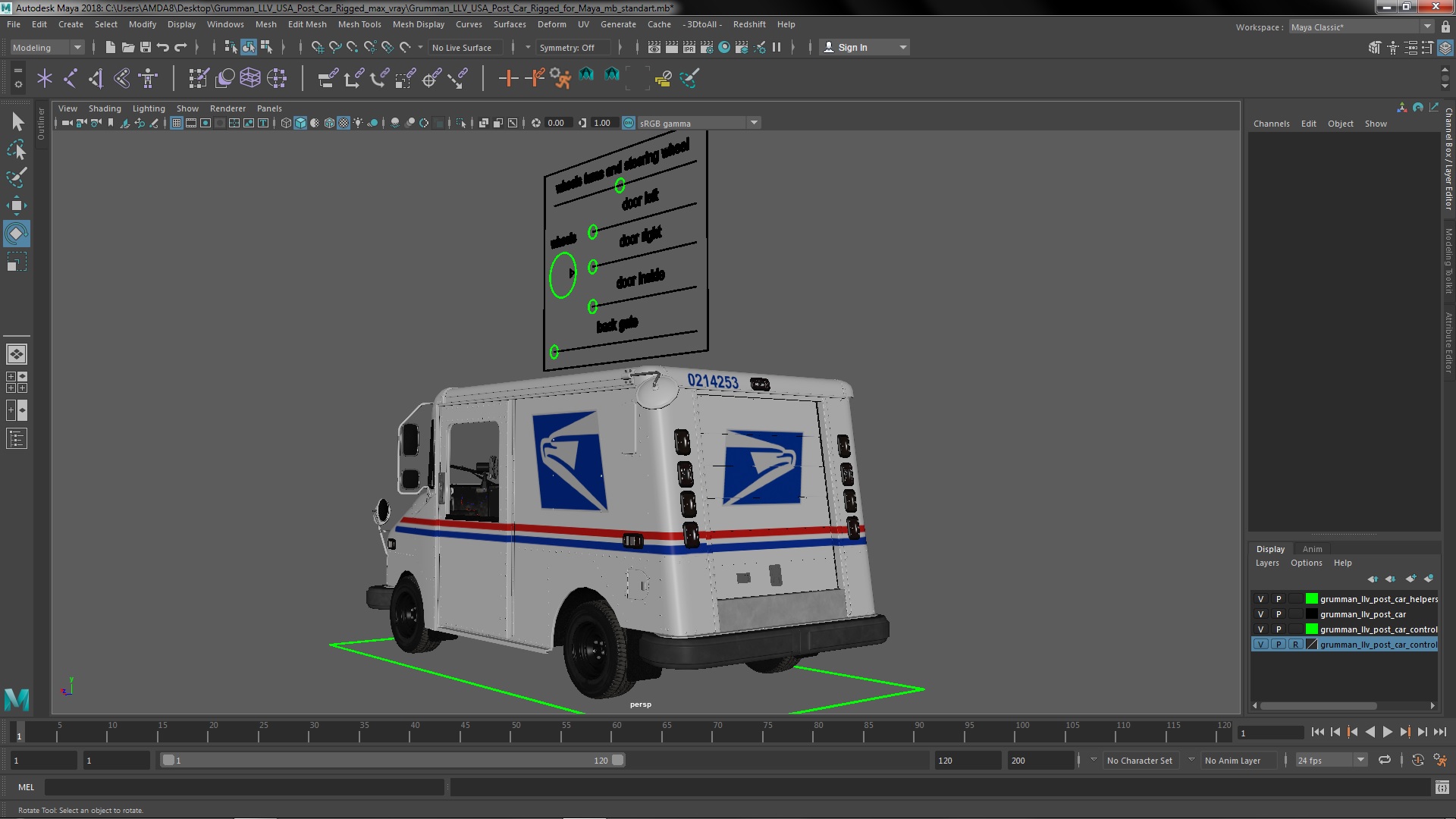This screenshot has width=1456, height=819.
Task: Redo the action with the redo arrow
Action: [180, 47]
